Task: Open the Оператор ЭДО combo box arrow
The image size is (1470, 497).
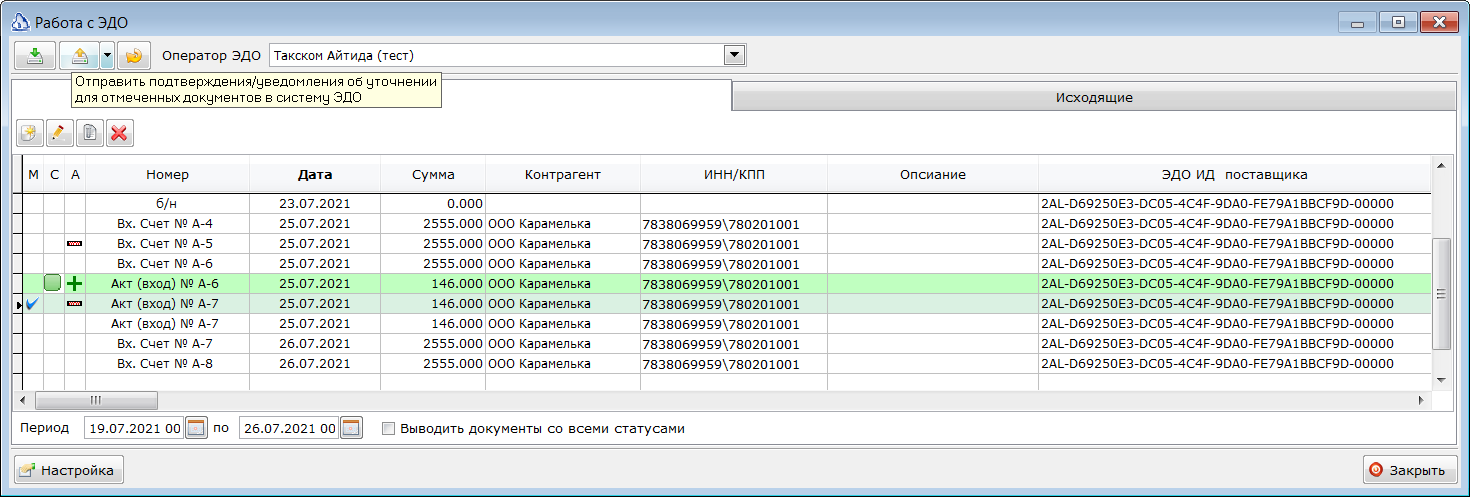Action: click(734, 55)
